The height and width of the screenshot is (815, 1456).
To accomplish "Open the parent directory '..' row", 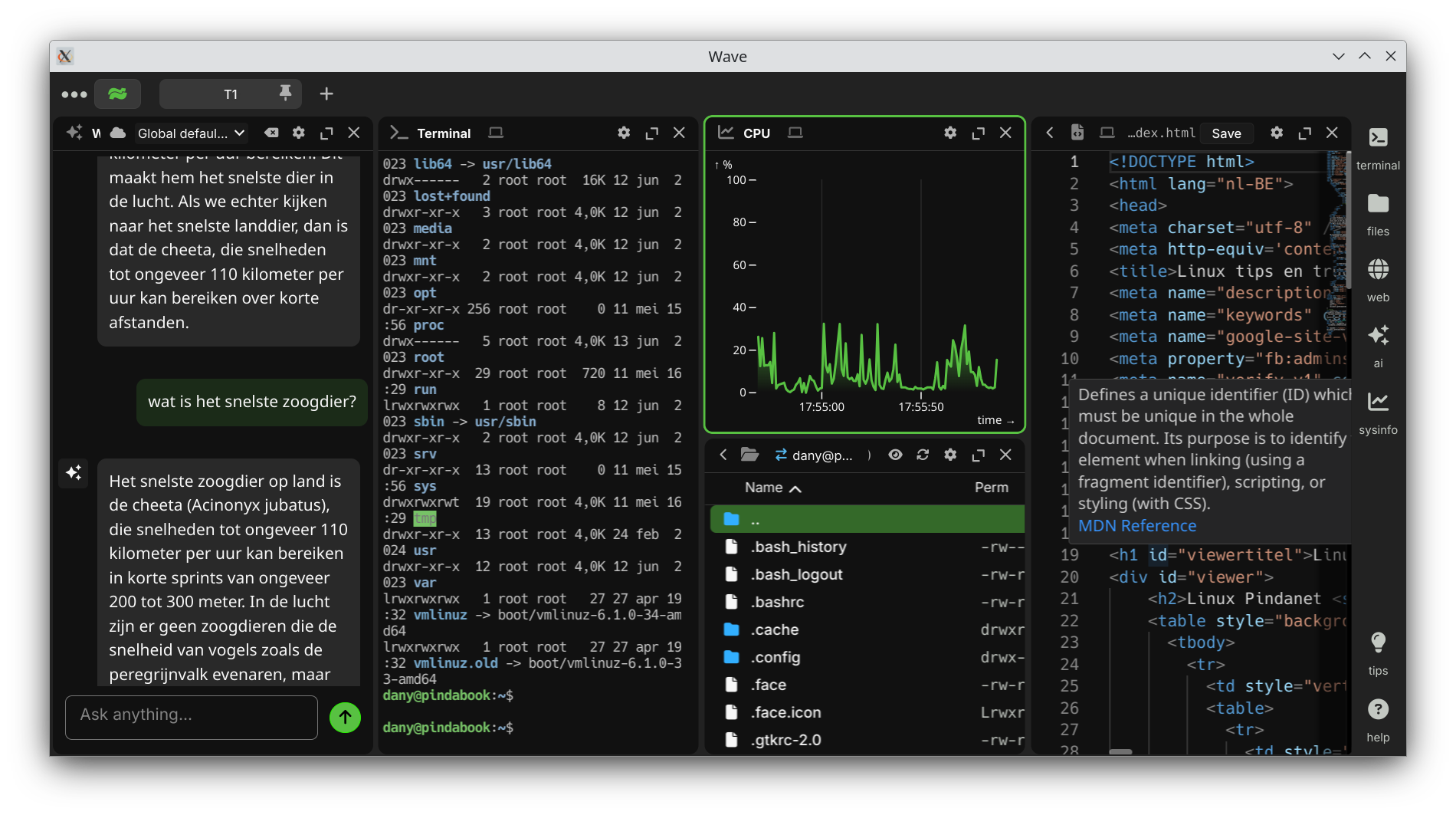I will (867, 519).
